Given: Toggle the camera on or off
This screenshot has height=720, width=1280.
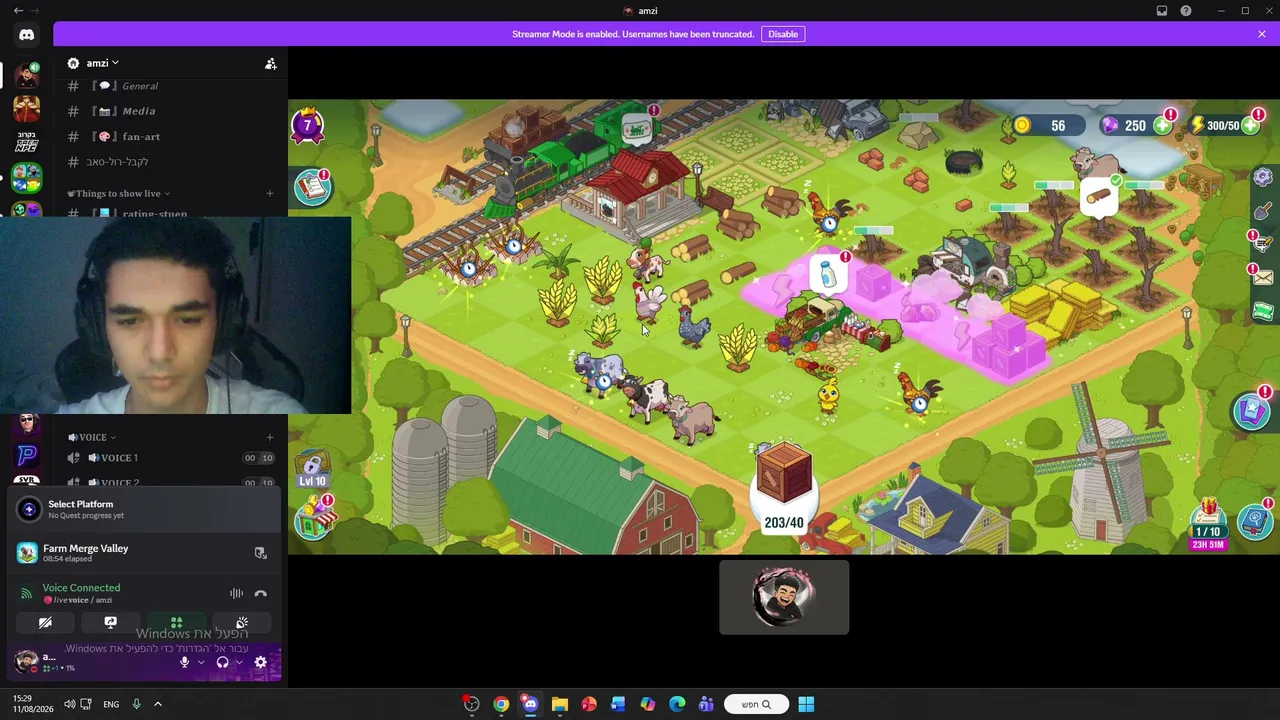Looking at the screenshot, I should pyautogui.click(x=45, y=623).
